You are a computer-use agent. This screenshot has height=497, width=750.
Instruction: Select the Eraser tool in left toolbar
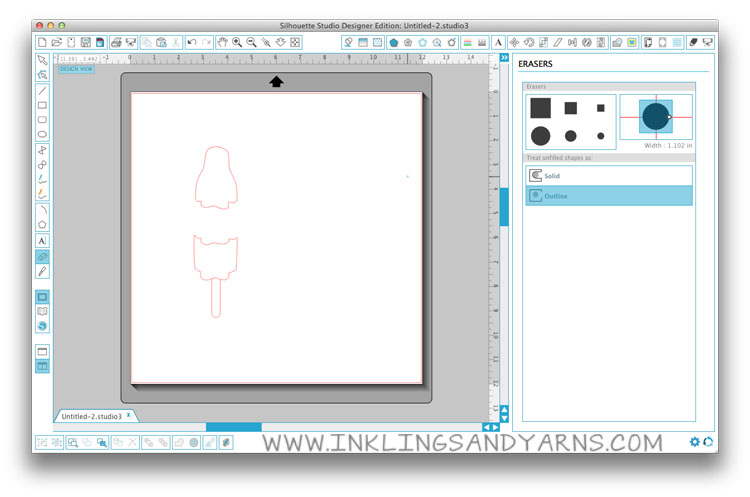point(42,256)
